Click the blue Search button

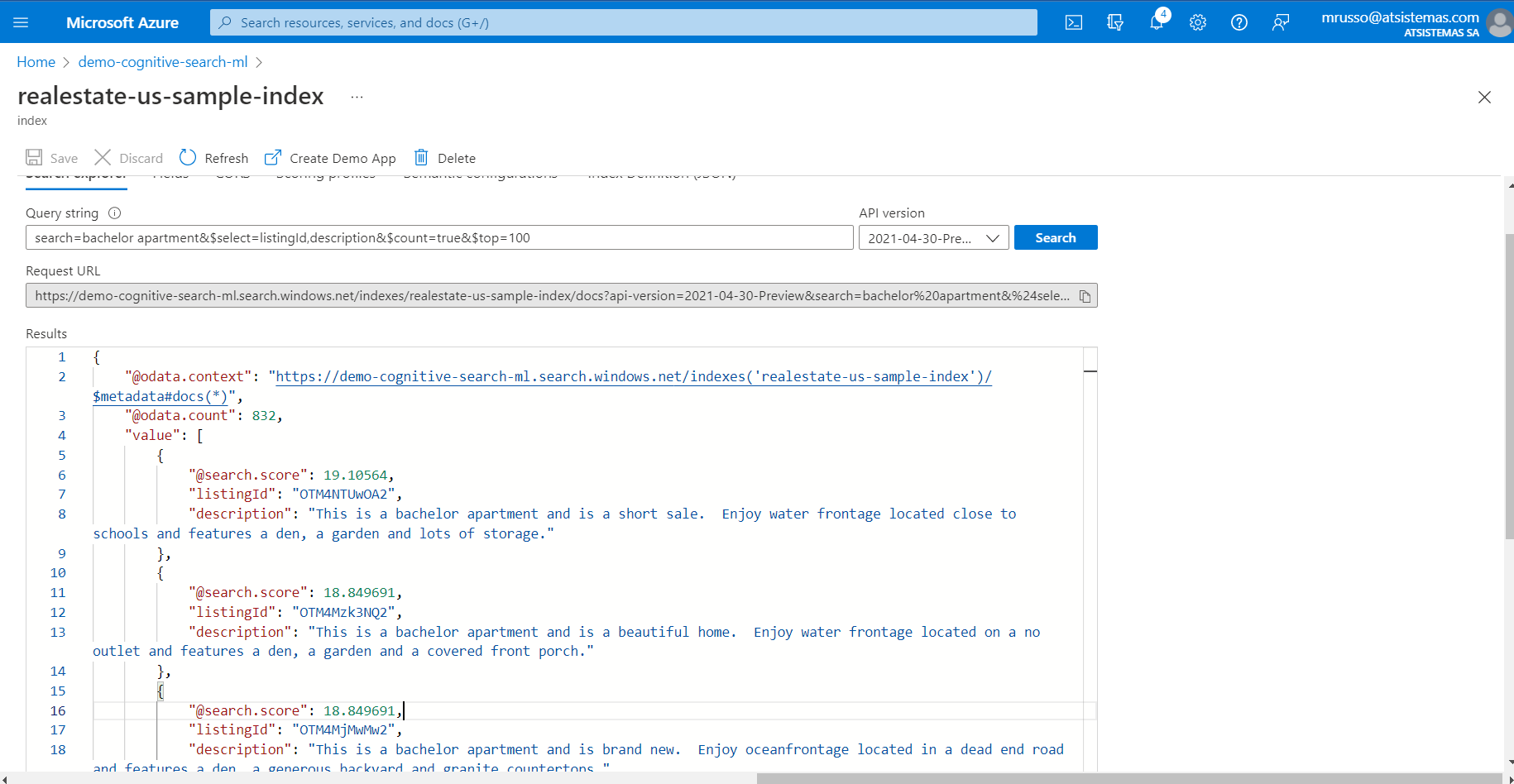pyautogui.click(x=1056, y=237)
